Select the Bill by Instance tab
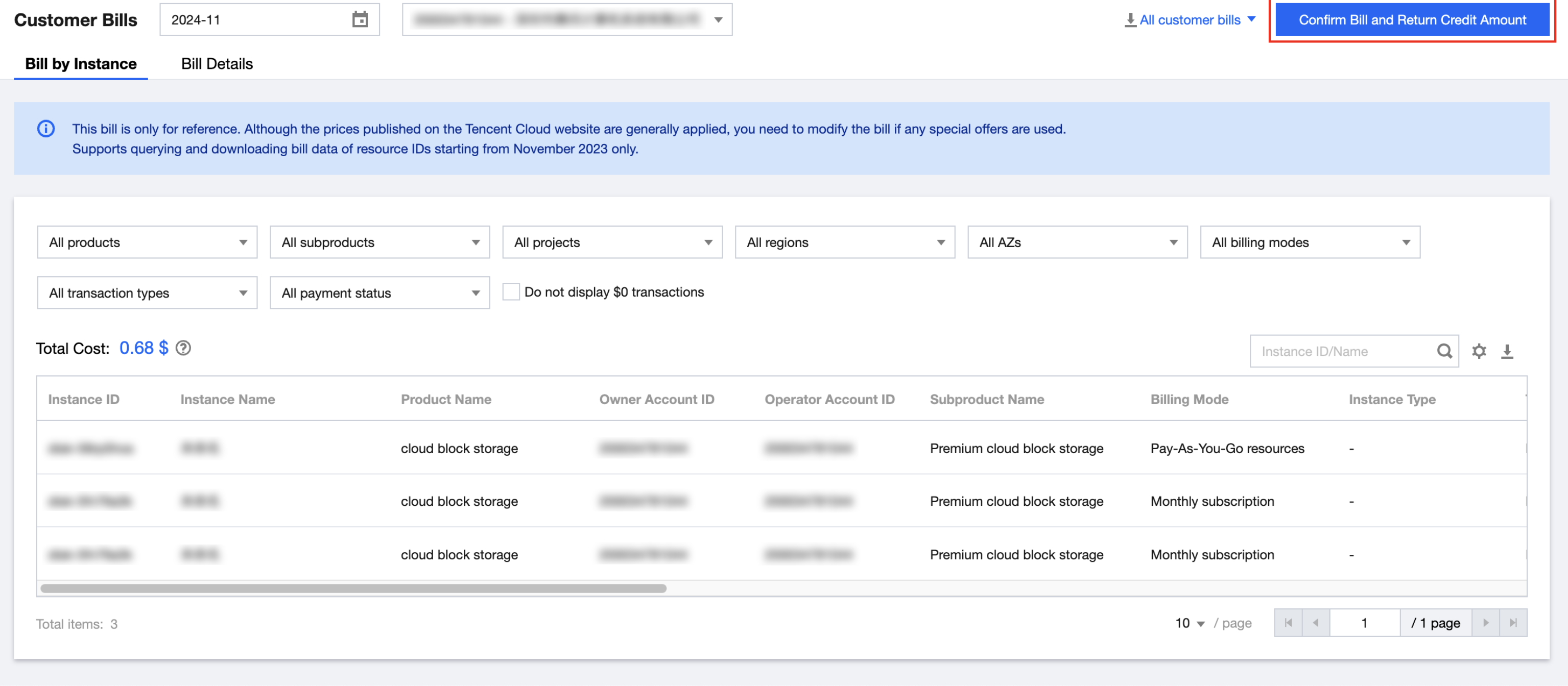This screenshot has width=1568, height=686. click(x=81, y=64)
